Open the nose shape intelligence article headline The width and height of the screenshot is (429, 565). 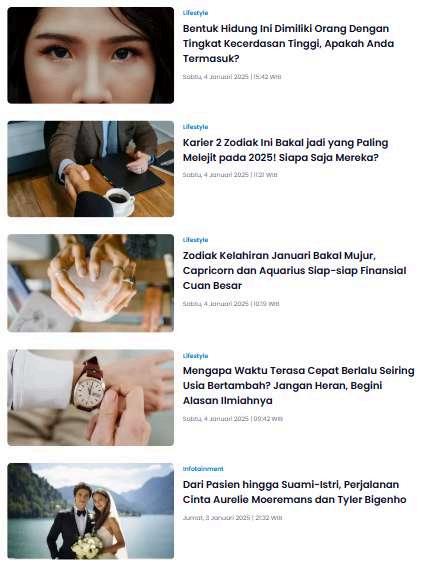tap(288, 43)
